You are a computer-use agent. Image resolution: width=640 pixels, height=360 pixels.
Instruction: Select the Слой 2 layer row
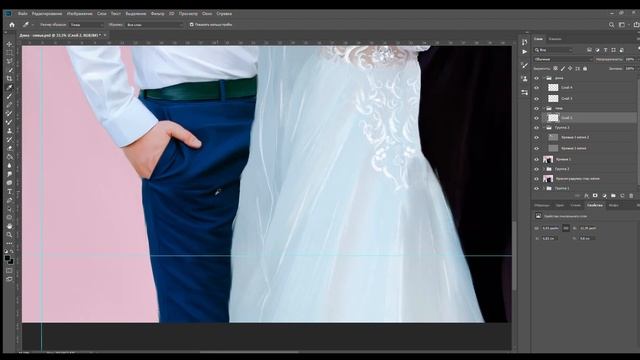(588, 118)
